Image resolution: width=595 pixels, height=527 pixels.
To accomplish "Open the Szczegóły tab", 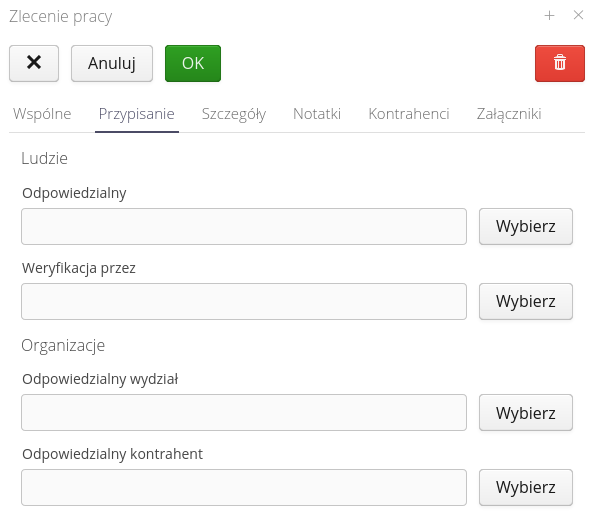I will pos(234,114).
